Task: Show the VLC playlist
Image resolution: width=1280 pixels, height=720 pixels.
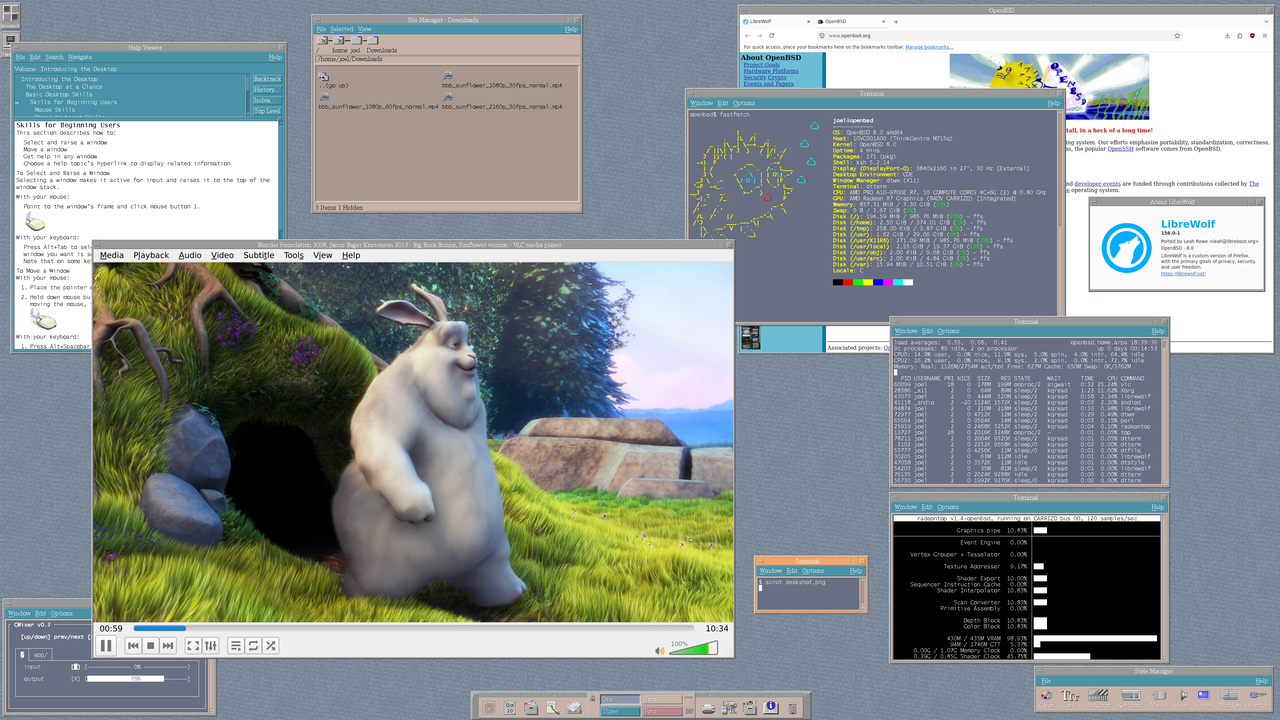Action: 236,646
